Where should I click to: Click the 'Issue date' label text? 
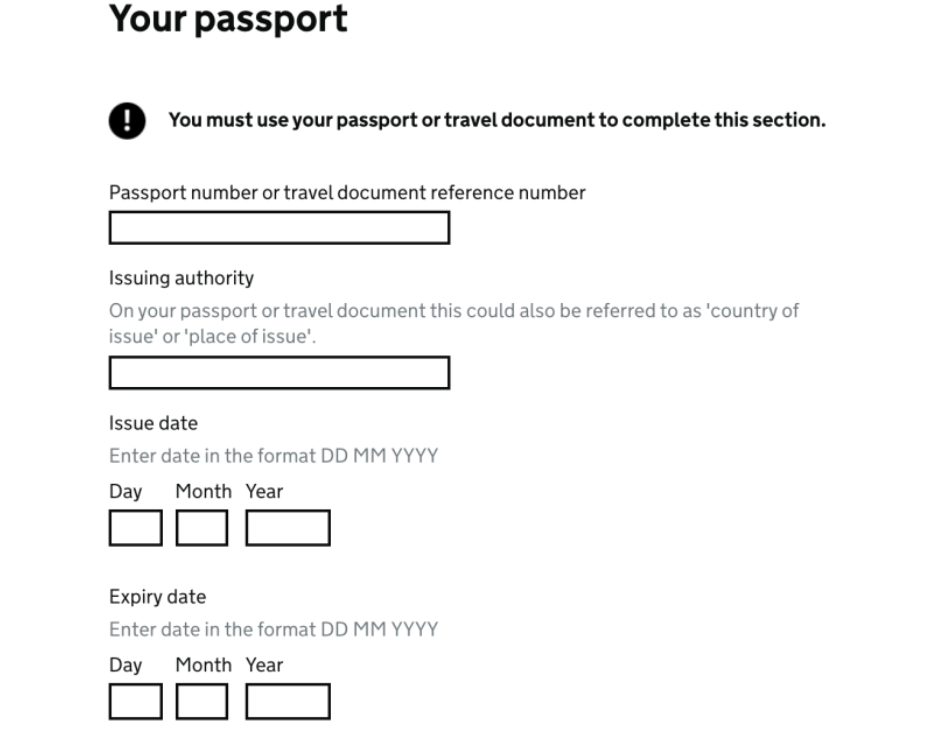pyautogui.click(x=153, y=423)
